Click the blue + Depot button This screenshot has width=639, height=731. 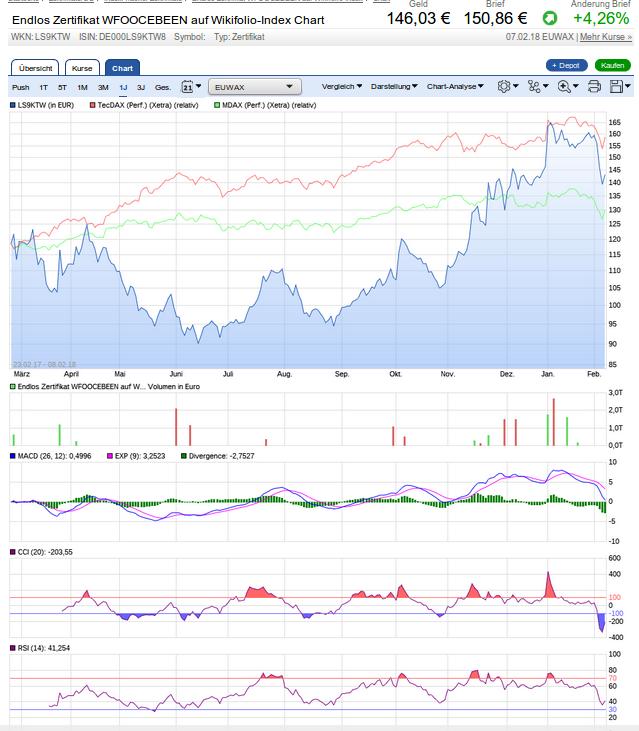tap(567, 65)
